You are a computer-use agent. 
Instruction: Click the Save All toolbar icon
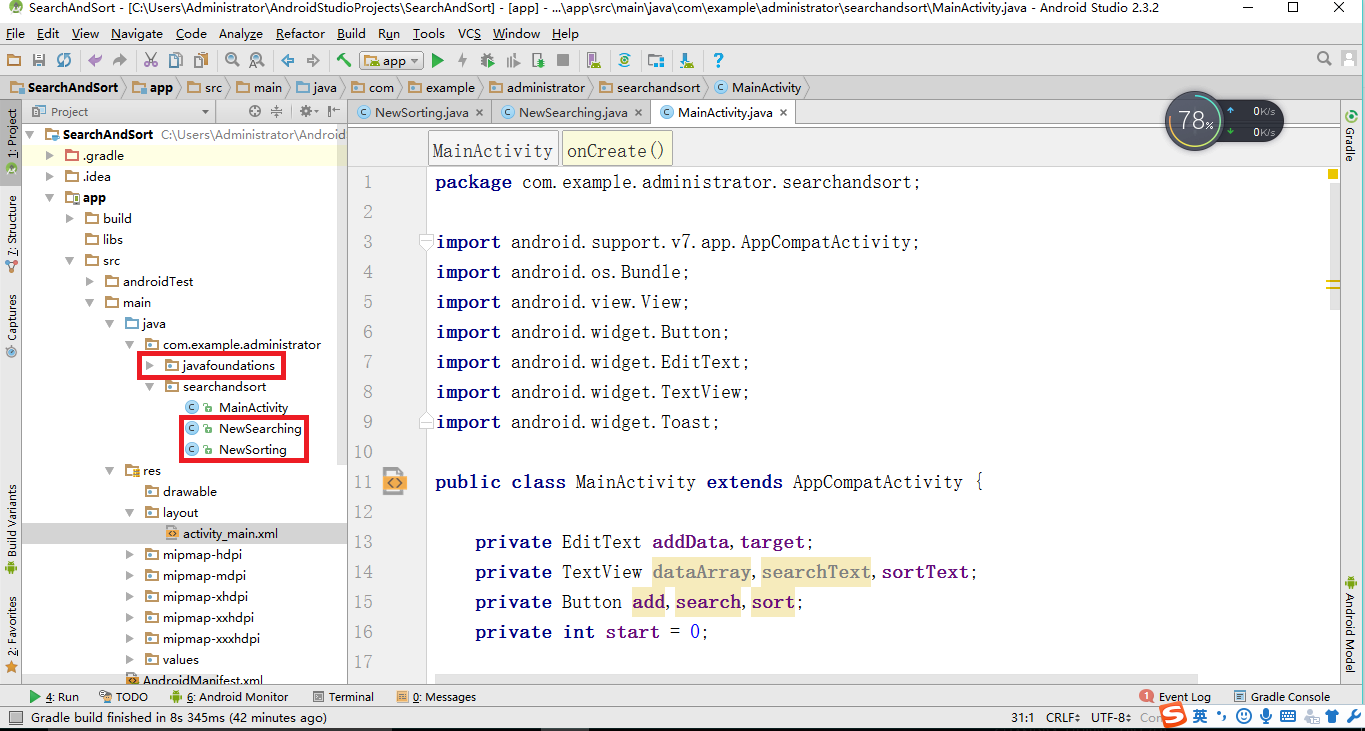click(39, 61)
